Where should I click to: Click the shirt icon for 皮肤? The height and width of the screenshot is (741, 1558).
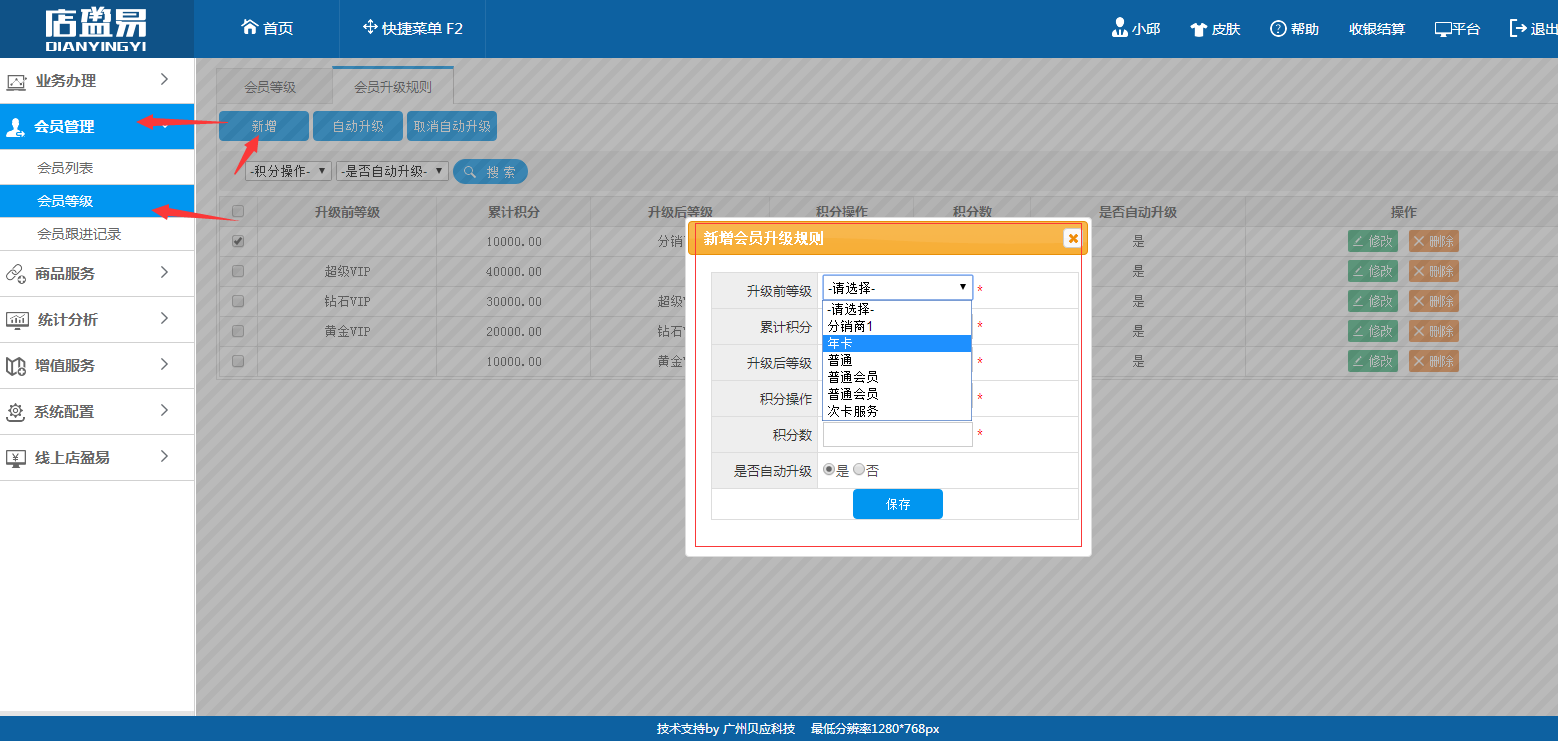[x=1199, y=29]
